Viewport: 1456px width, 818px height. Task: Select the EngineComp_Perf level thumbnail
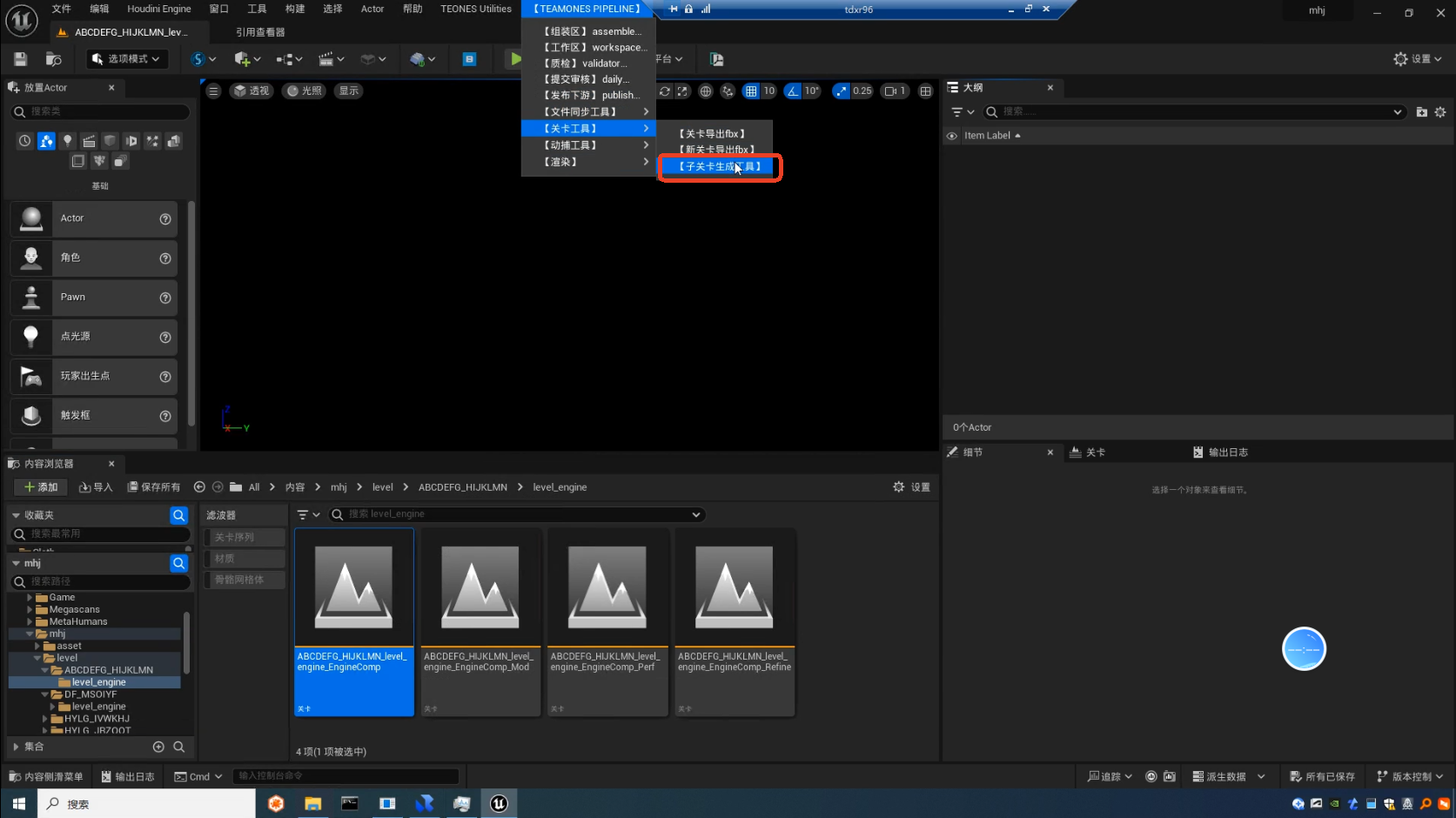click(607, 588)
